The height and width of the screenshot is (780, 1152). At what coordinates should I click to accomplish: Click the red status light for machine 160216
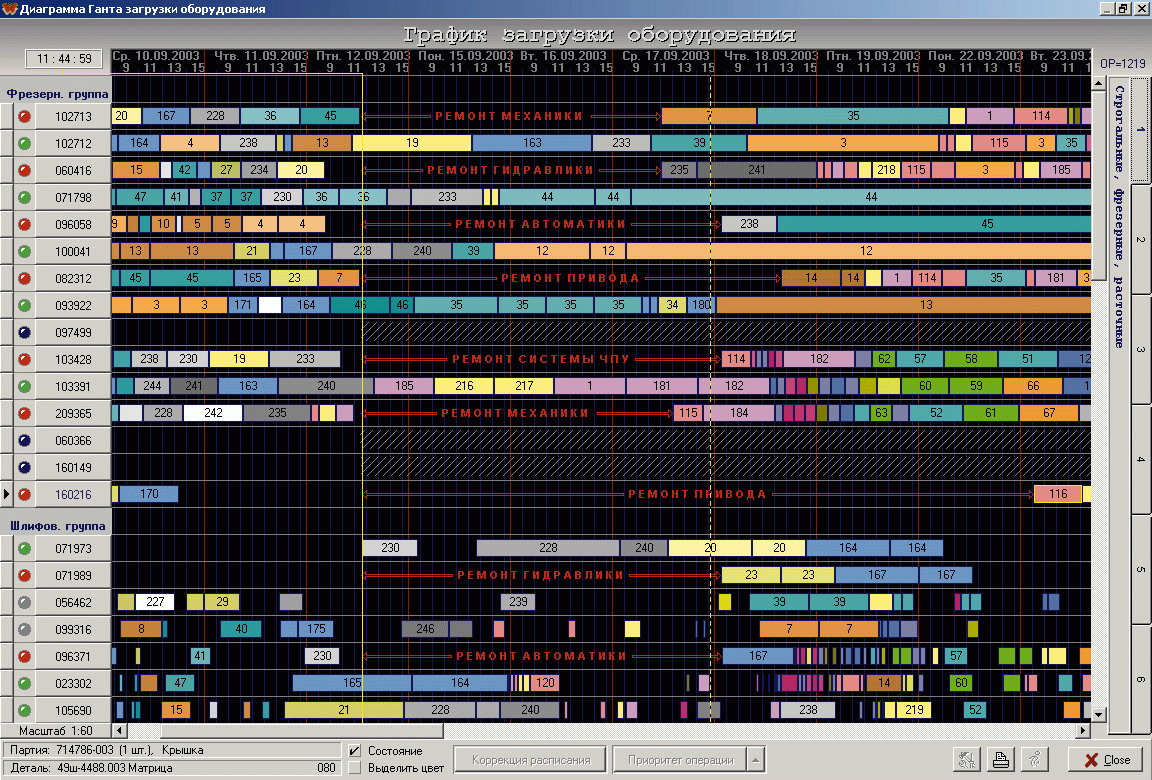click(x=25, y=494)
